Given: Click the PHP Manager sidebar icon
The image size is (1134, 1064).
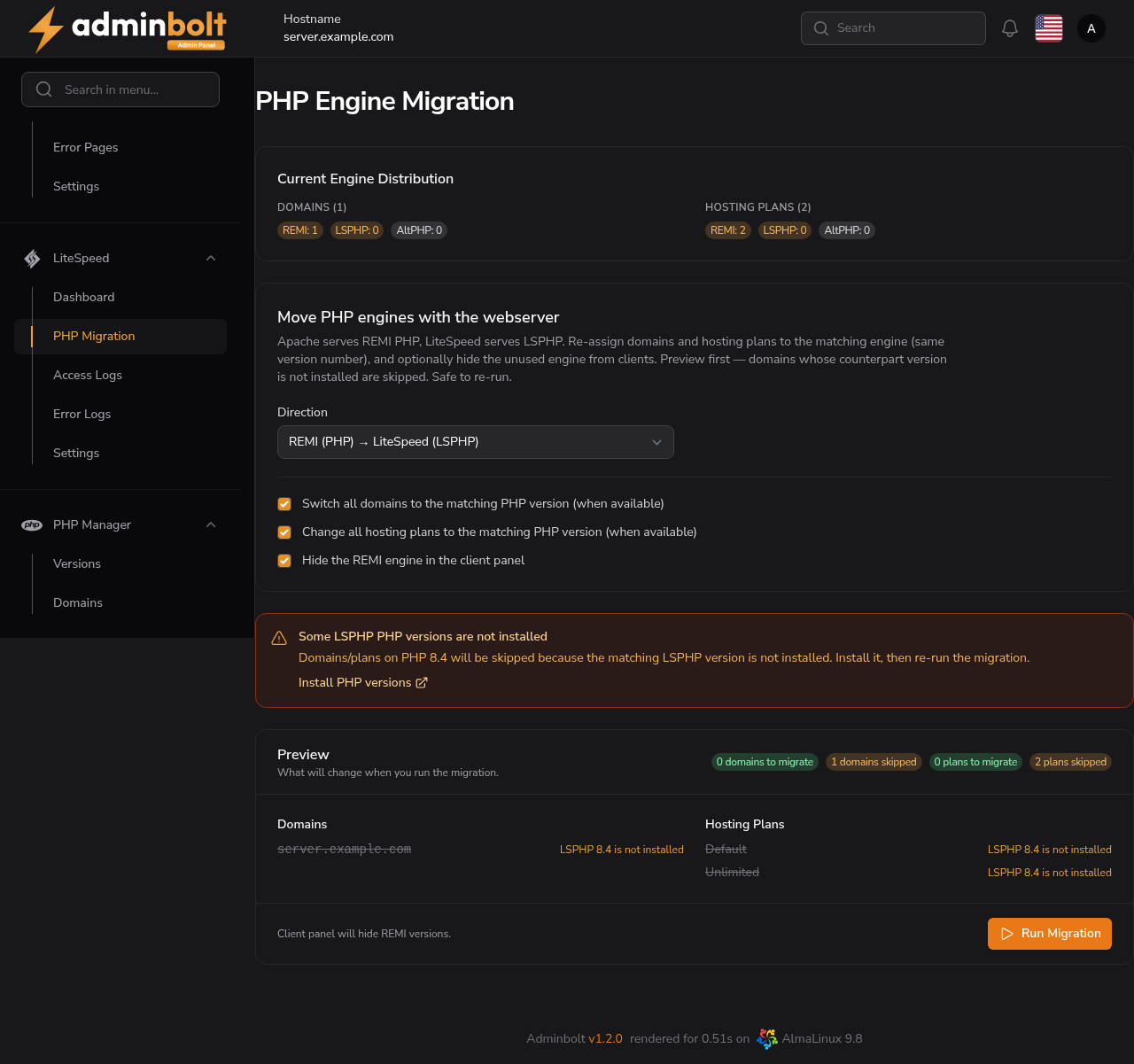Looking at the screenshot, I should click(32, 525).
